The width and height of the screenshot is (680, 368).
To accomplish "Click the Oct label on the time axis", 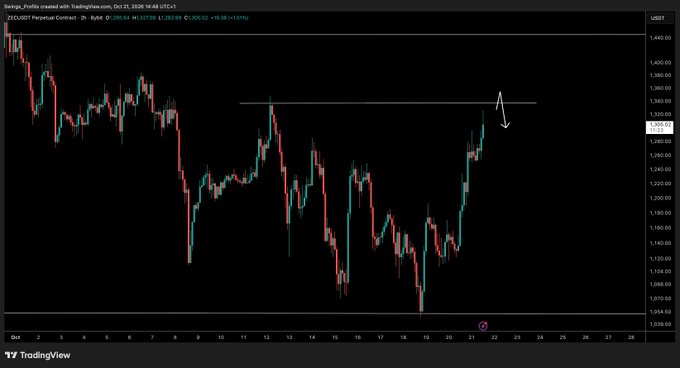I will [16, 337].
